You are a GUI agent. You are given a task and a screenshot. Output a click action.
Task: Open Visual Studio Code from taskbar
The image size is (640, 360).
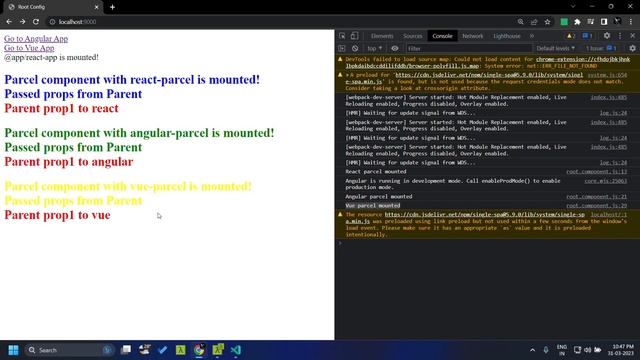(236, 350)
